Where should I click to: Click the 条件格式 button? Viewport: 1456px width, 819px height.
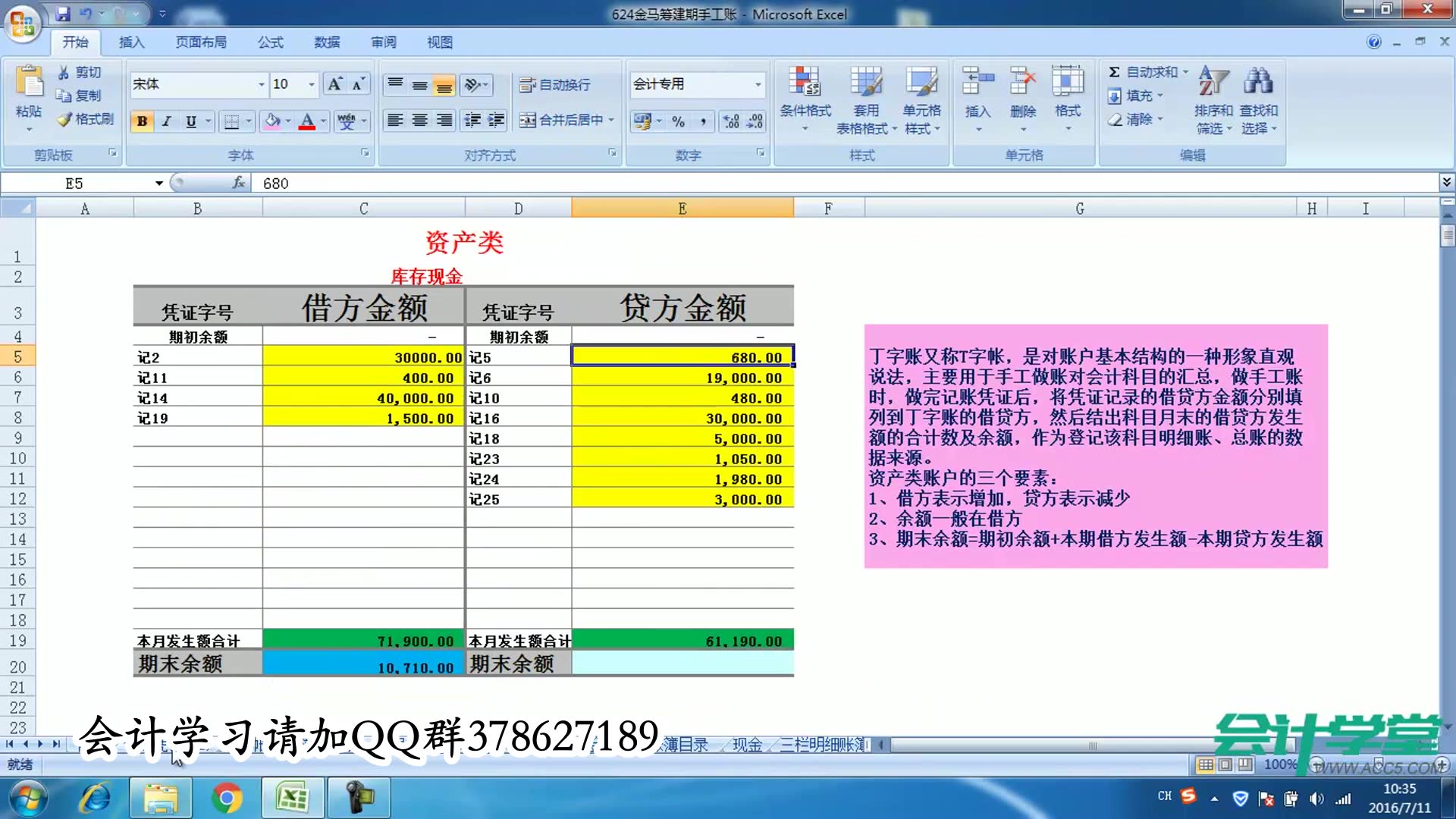[x=805, y=99]
